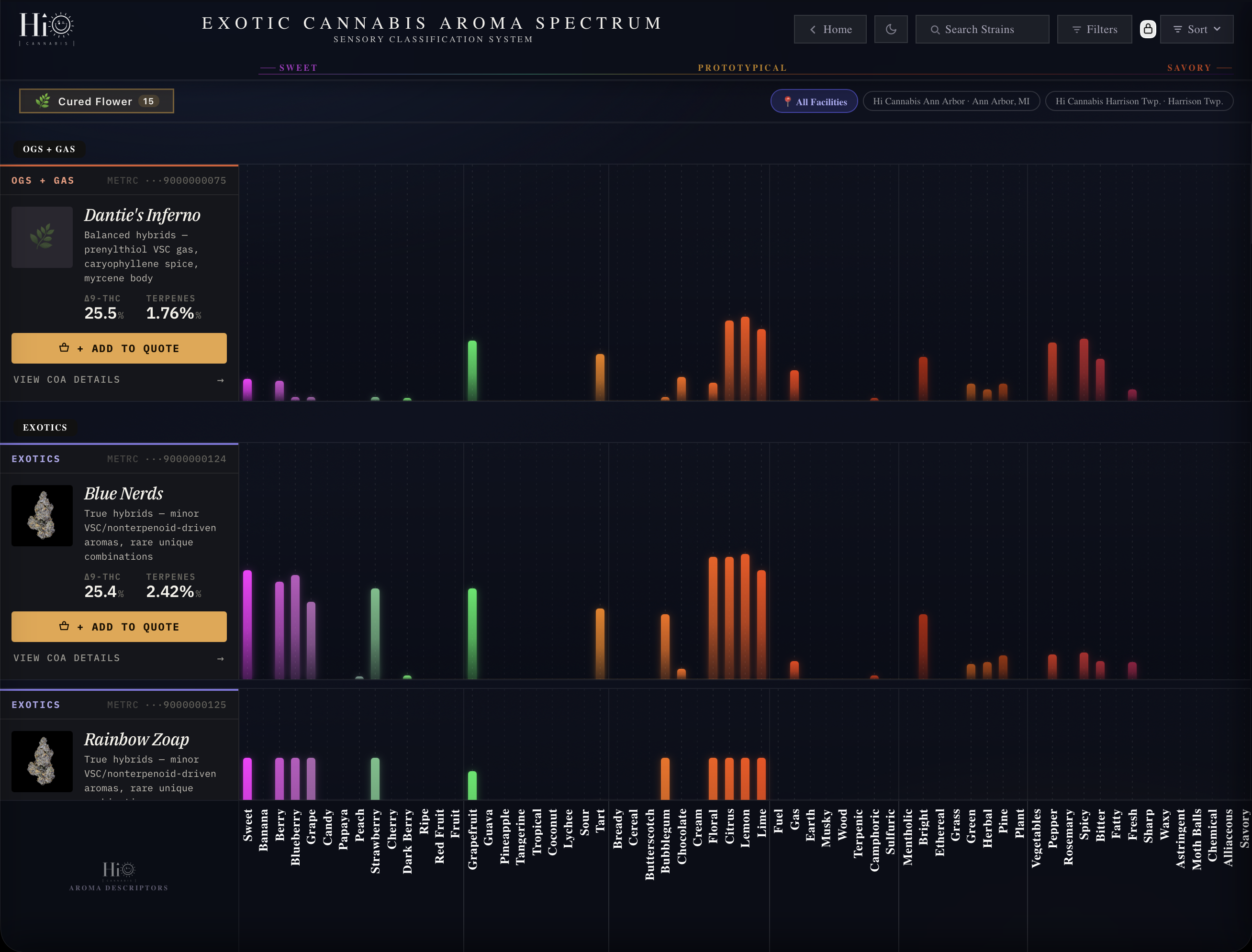
Task: Select All Facilities filter
Action: click(x=814, y=101)
